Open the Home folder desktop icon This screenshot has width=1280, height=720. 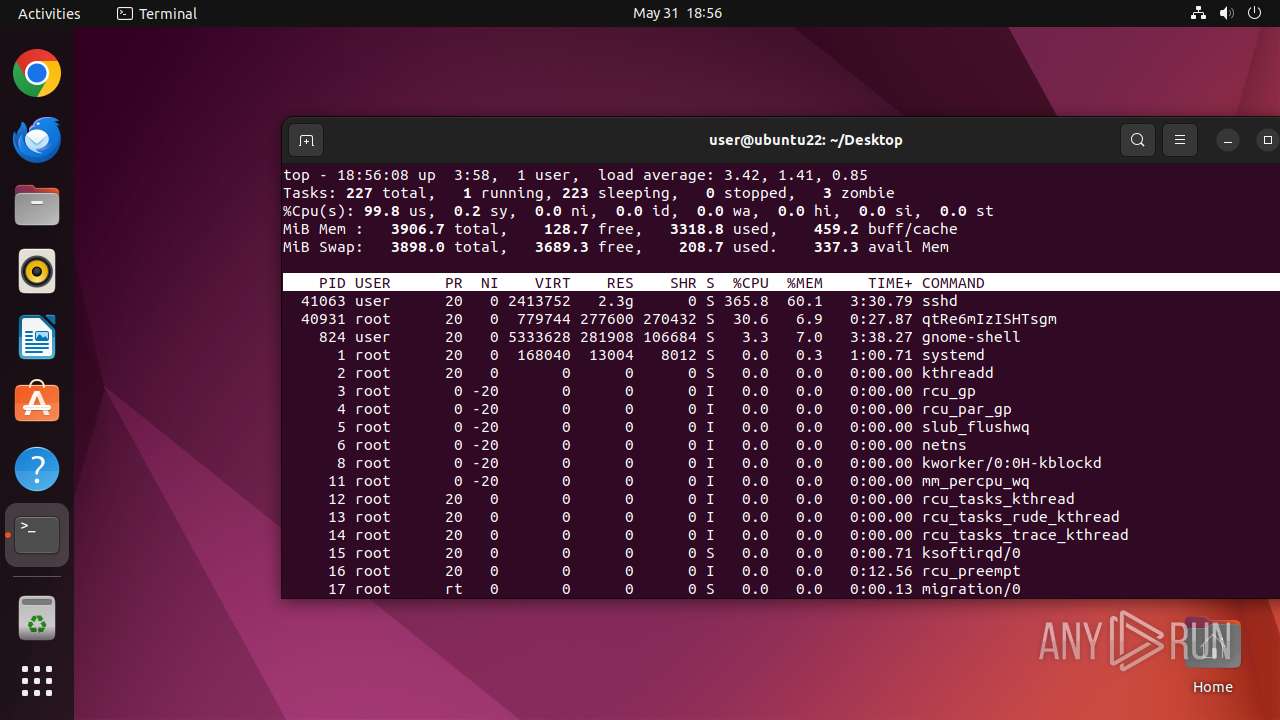click(x=1212, y=657)
